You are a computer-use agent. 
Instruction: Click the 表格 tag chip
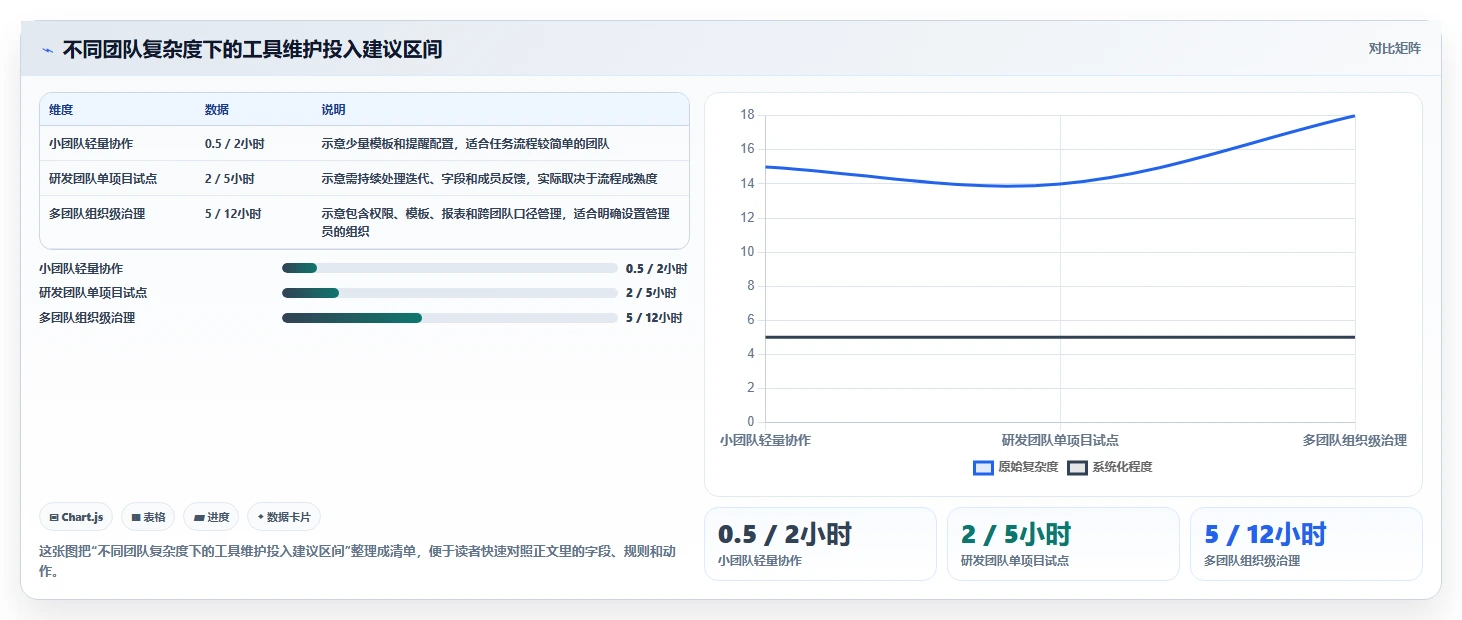(148, 517)
